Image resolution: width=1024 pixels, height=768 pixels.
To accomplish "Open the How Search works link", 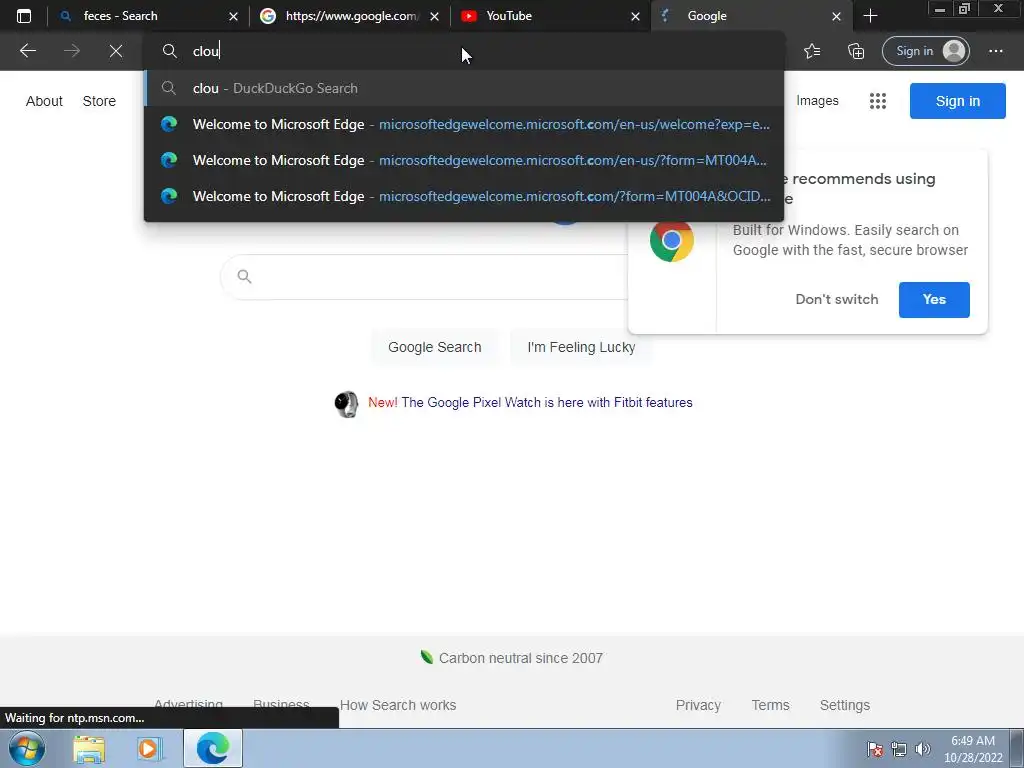I will point(398,705).
